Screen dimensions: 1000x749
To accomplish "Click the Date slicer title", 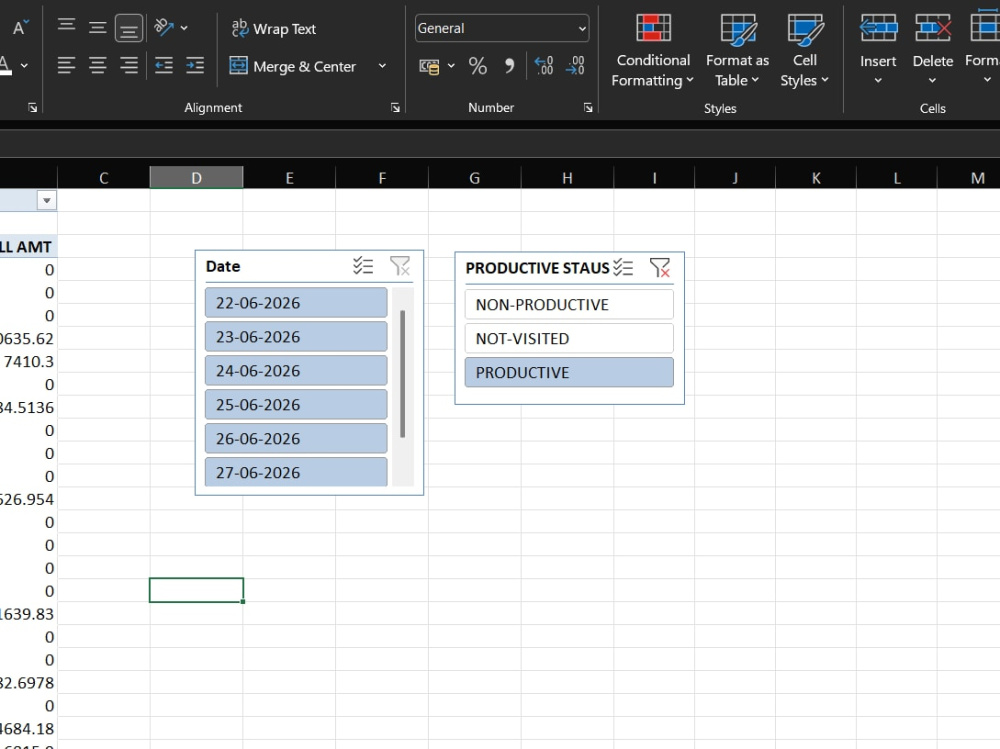I will pos(223,266).
